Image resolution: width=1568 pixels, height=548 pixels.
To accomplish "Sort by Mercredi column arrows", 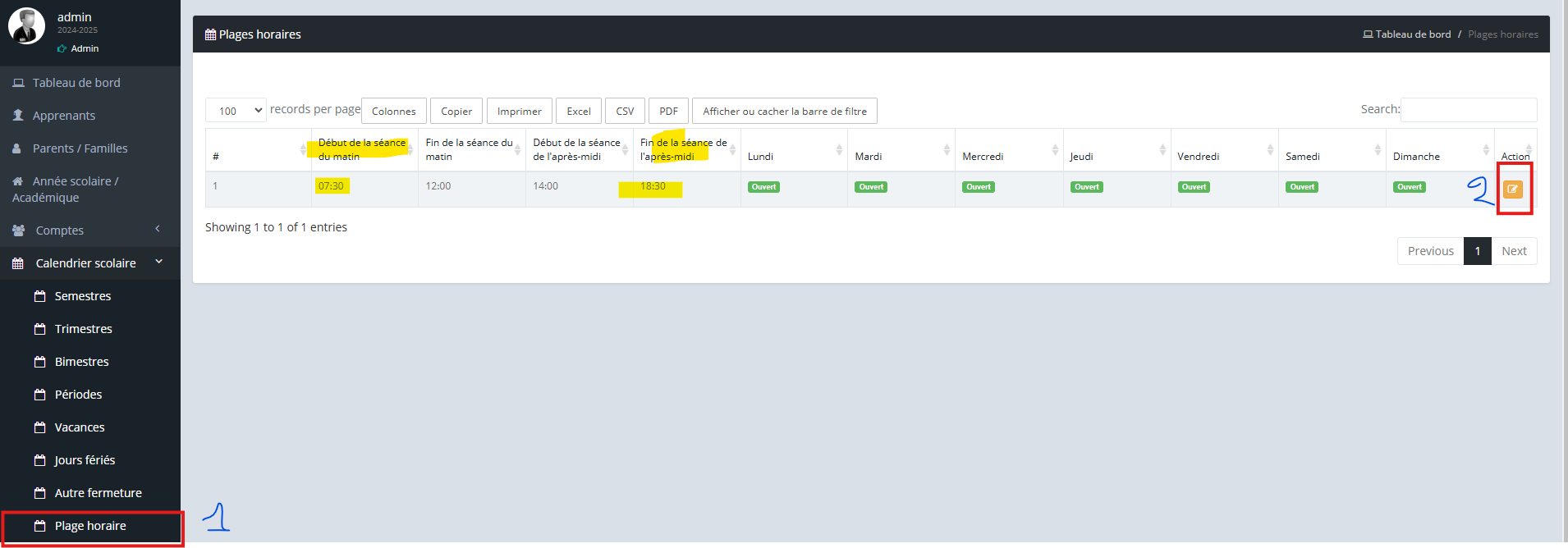I will tap(1055, 149).
